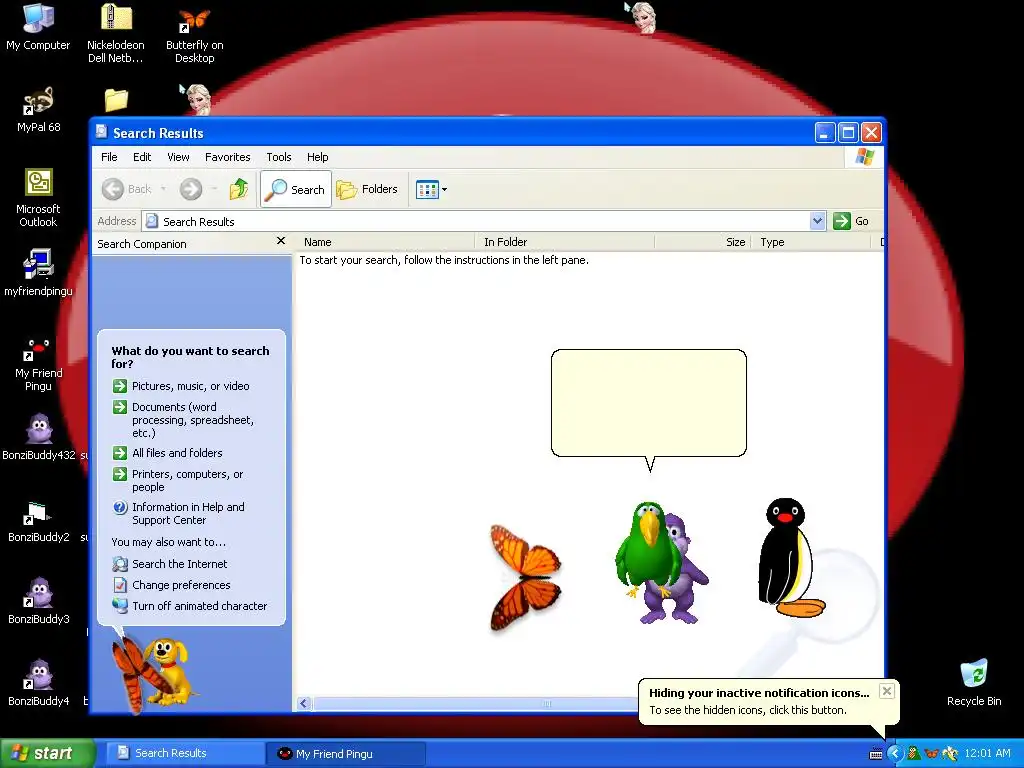Screen dimensions: 1024x768
Task: Show the Folders pane
Action: [x=367, y=189]
